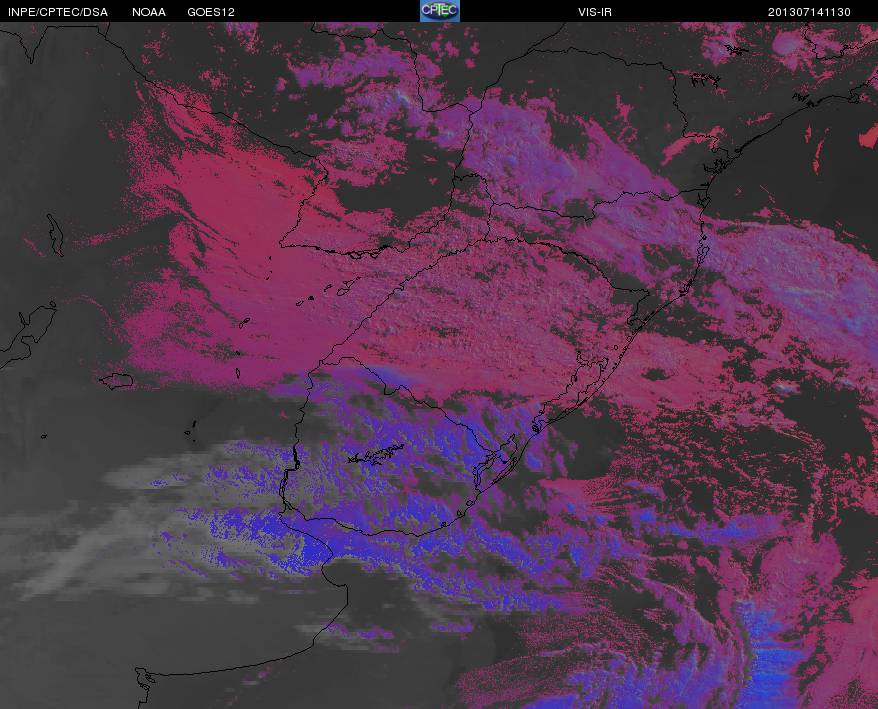Click the CPTEC logo in header
878x709 pixels.
point(440,11)
